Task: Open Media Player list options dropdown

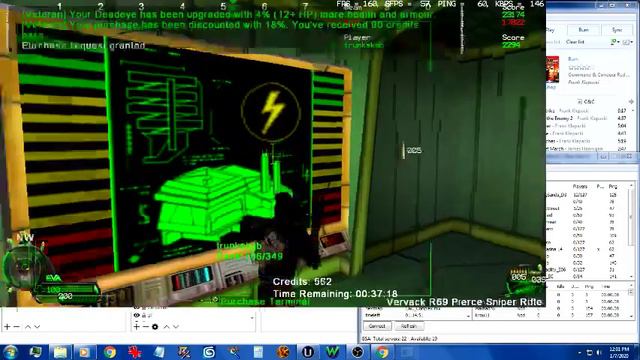Action: point(627,42)
